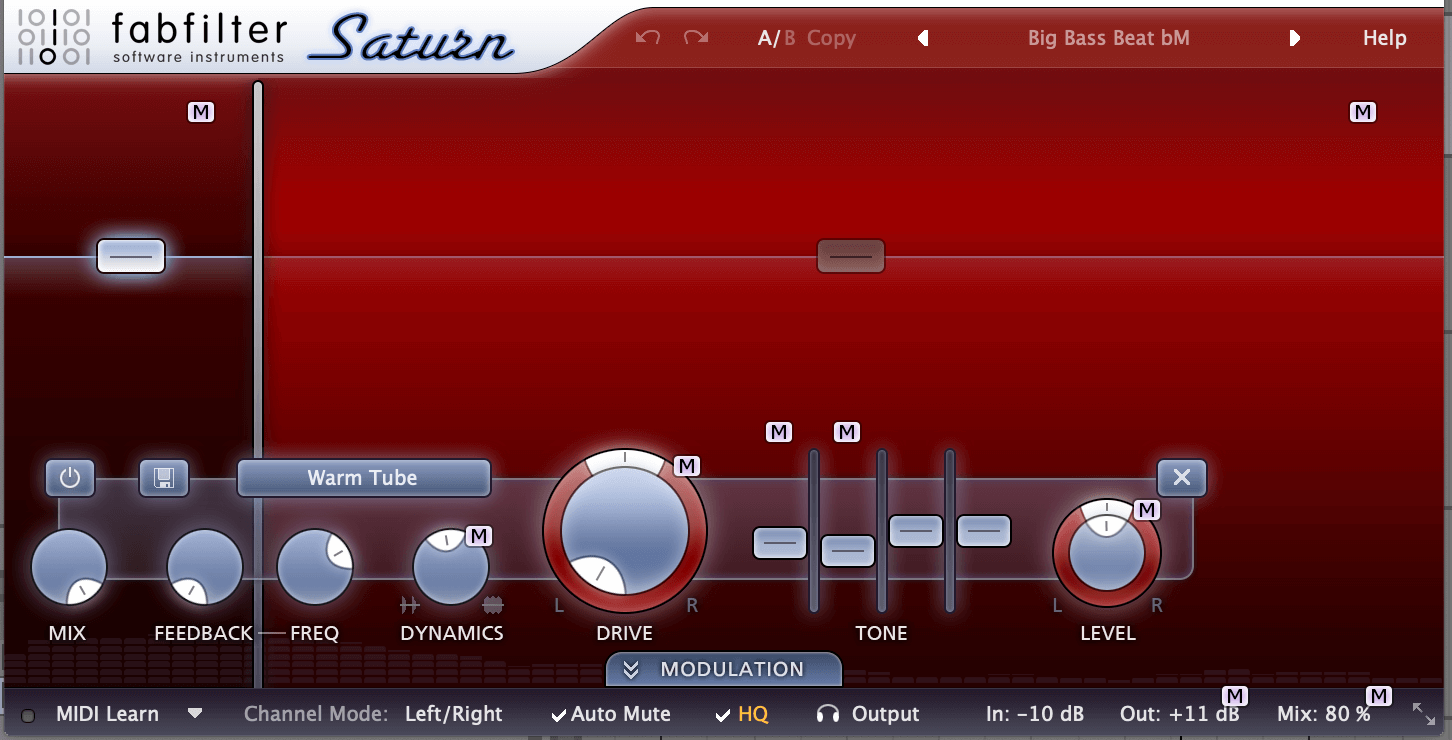Click the Output headphones button
Viewport: 1452px width, 740px height.
[x=868, y=714]
